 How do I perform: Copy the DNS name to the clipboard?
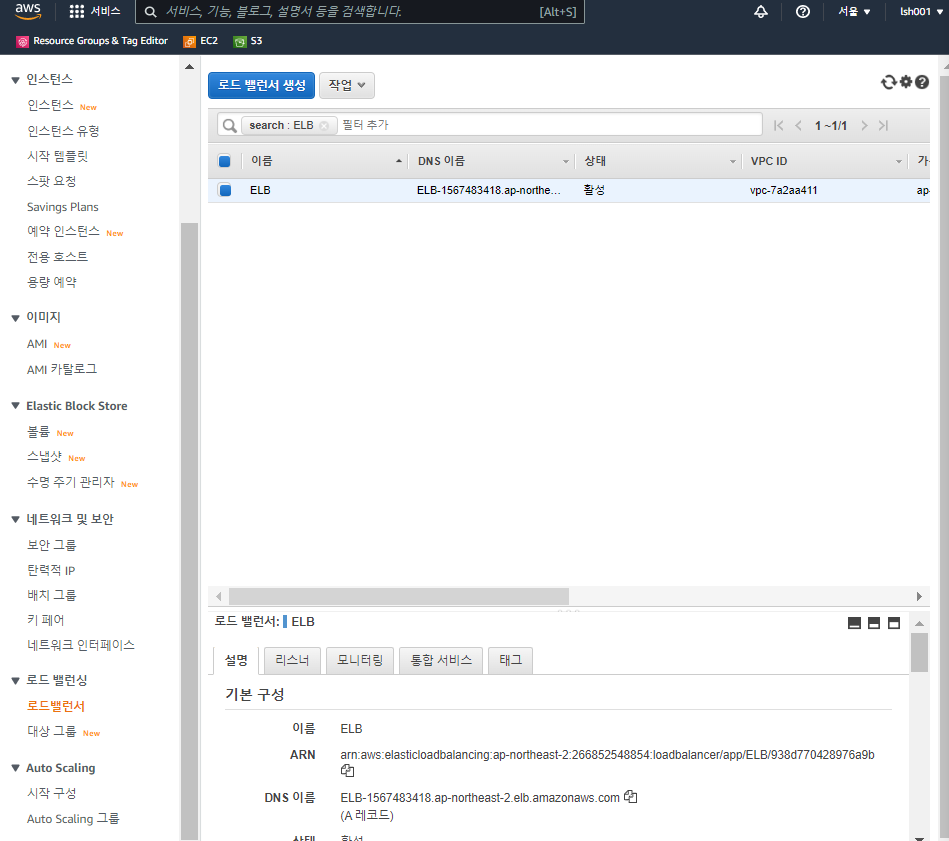click(x=631, y=797)
